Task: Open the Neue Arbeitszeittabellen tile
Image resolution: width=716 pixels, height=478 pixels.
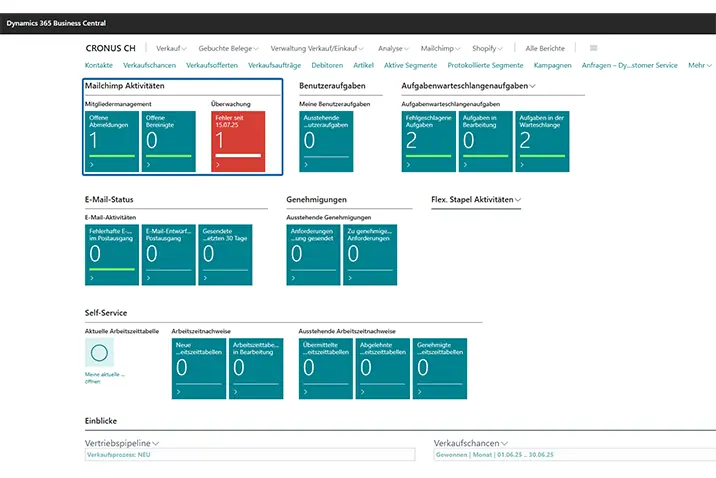Action: point(199,368)
